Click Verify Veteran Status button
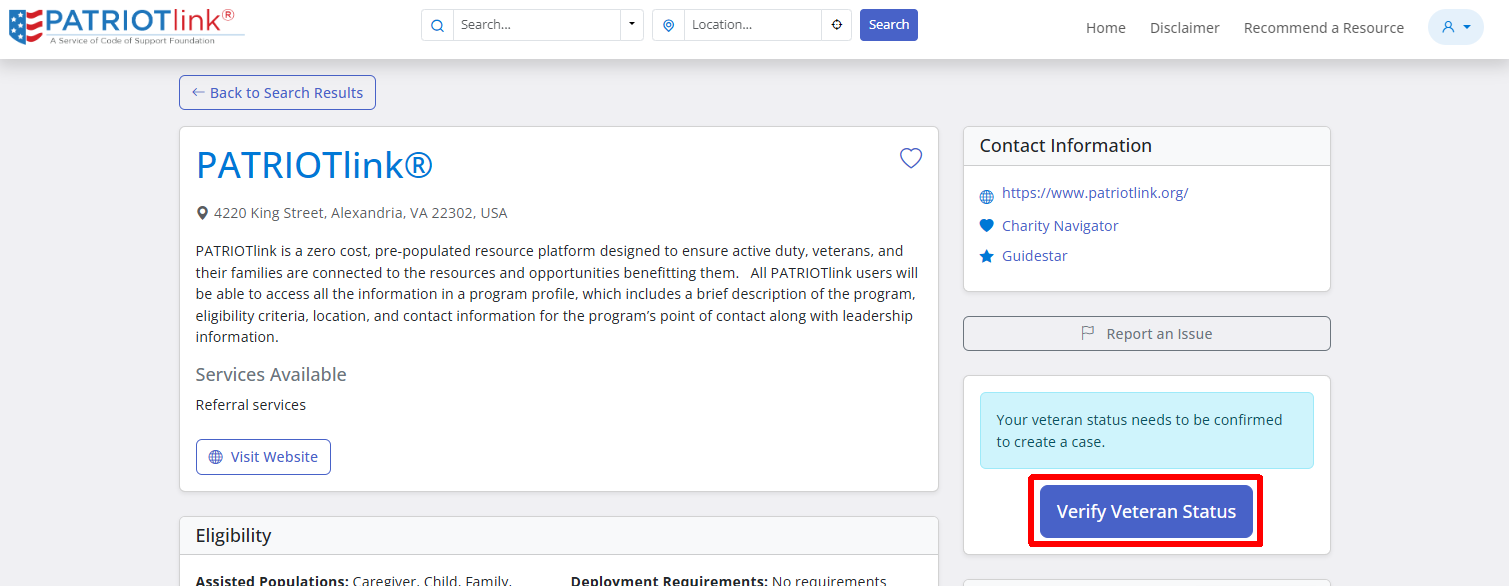 pos(1146,511)
